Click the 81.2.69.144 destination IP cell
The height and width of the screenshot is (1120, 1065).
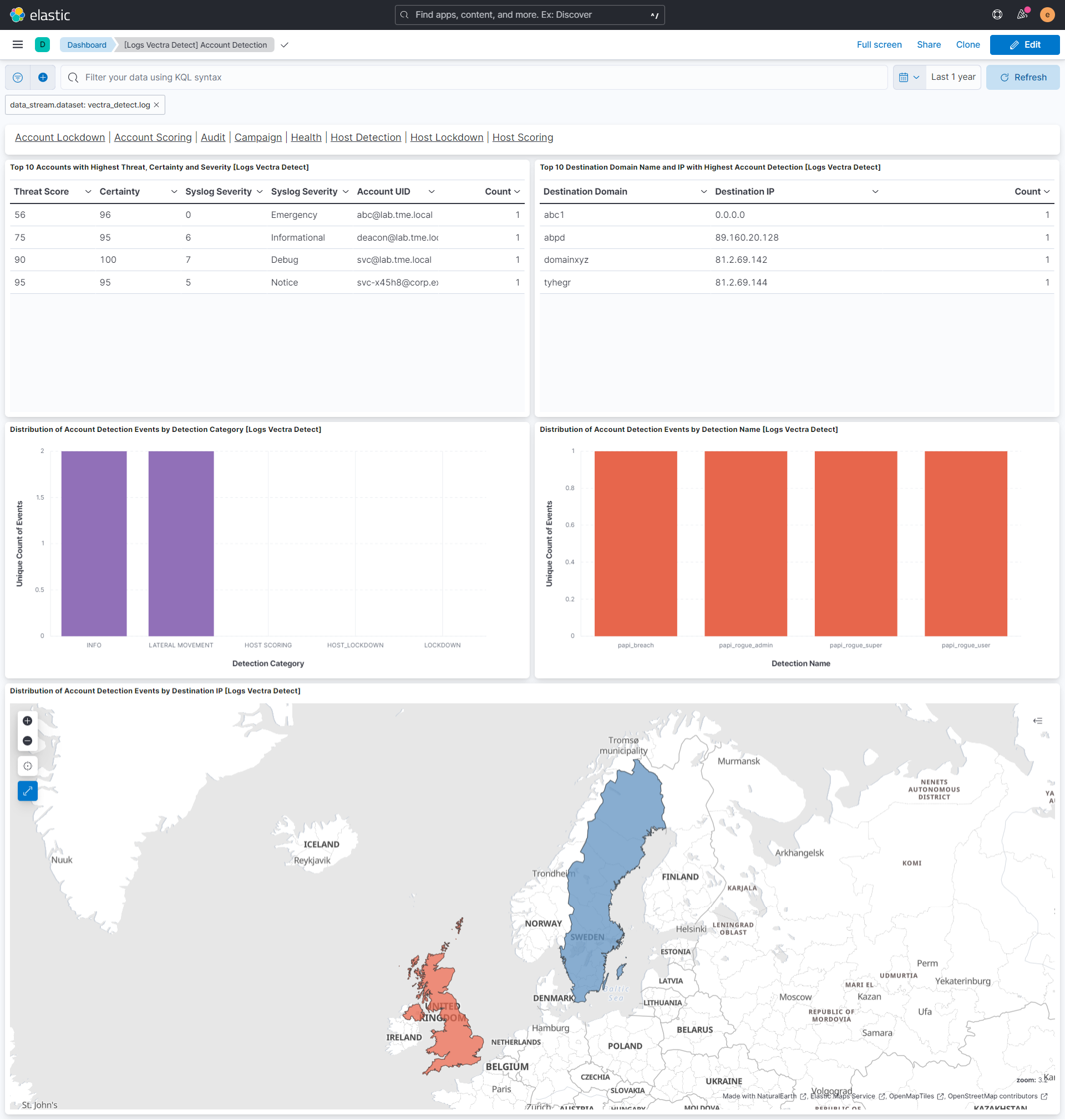tap(741, 283)
